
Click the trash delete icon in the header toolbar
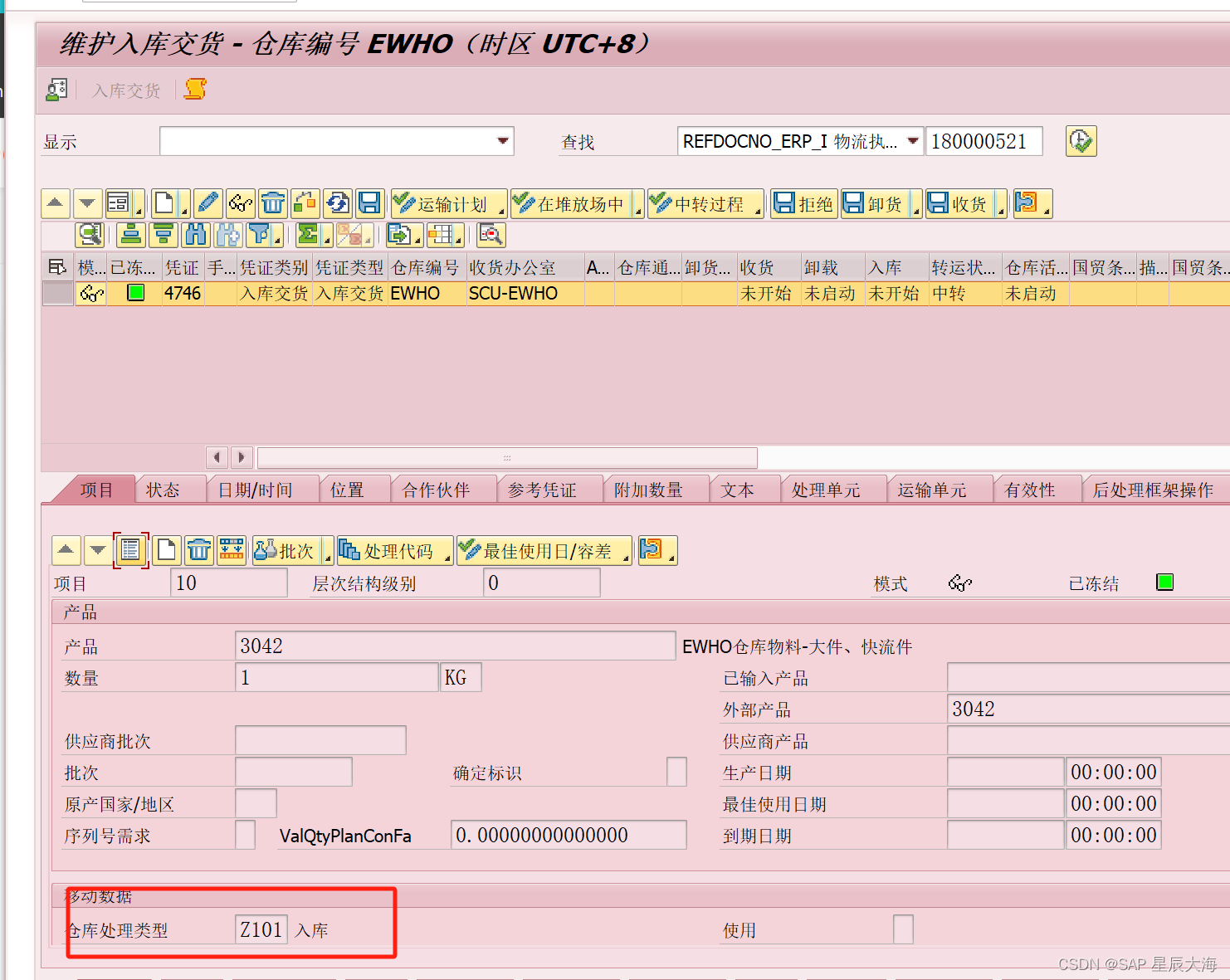tap(272, 203)
